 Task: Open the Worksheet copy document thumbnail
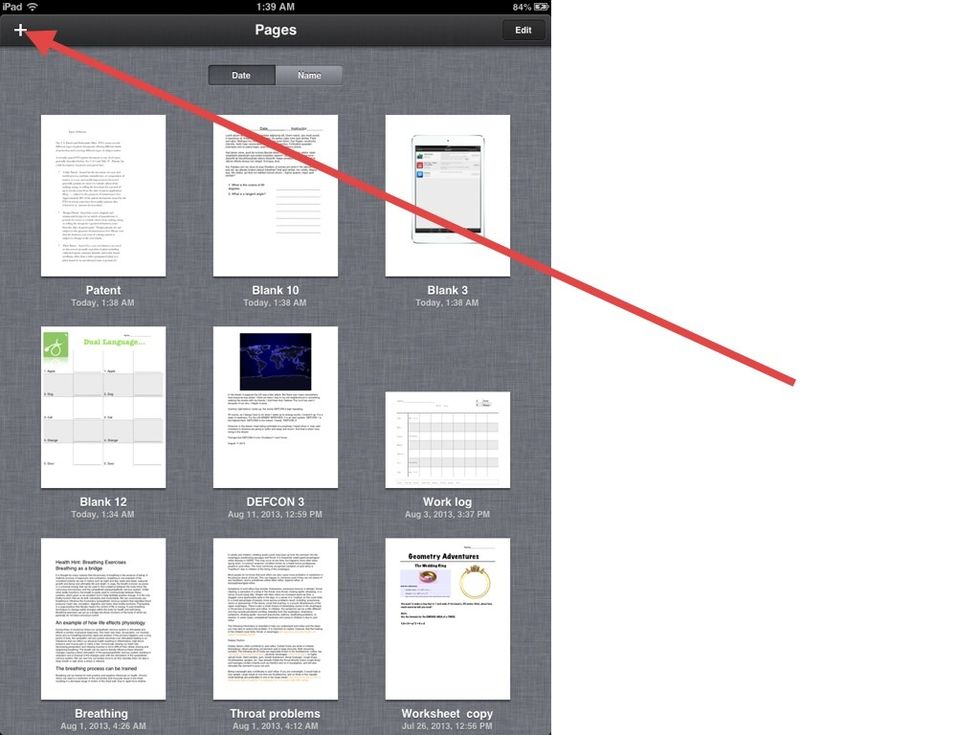(447, 619)
